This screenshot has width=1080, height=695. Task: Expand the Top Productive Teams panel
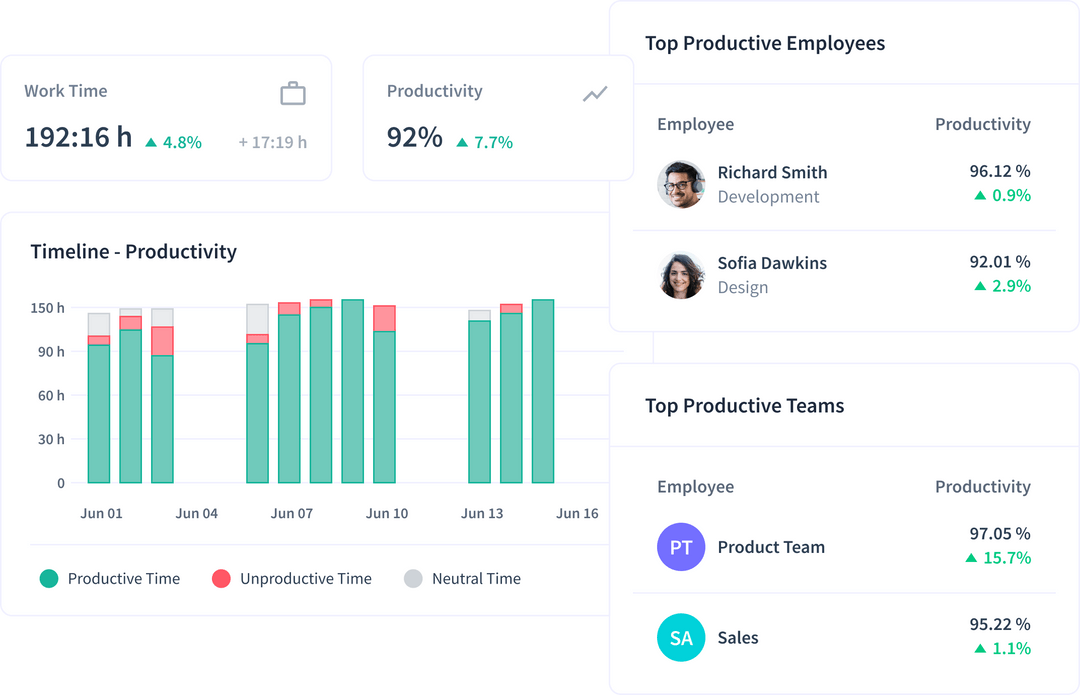pyautogui.click(x=745, y=406)
